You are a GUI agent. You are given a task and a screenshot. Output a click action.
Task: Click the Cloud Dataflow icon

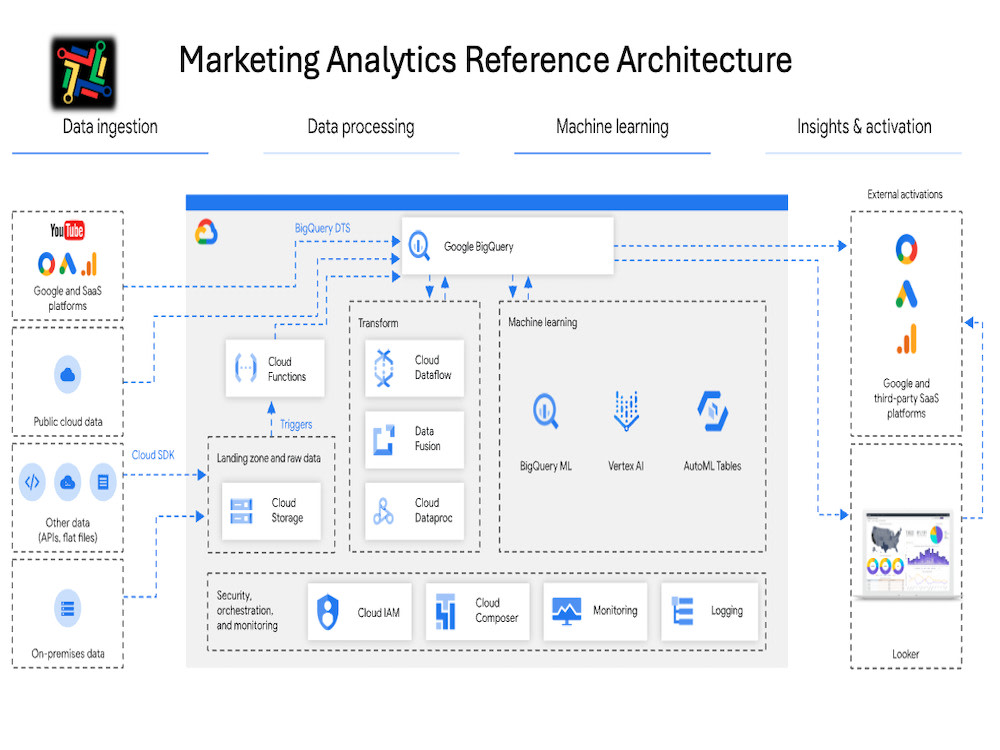(383, 368)
